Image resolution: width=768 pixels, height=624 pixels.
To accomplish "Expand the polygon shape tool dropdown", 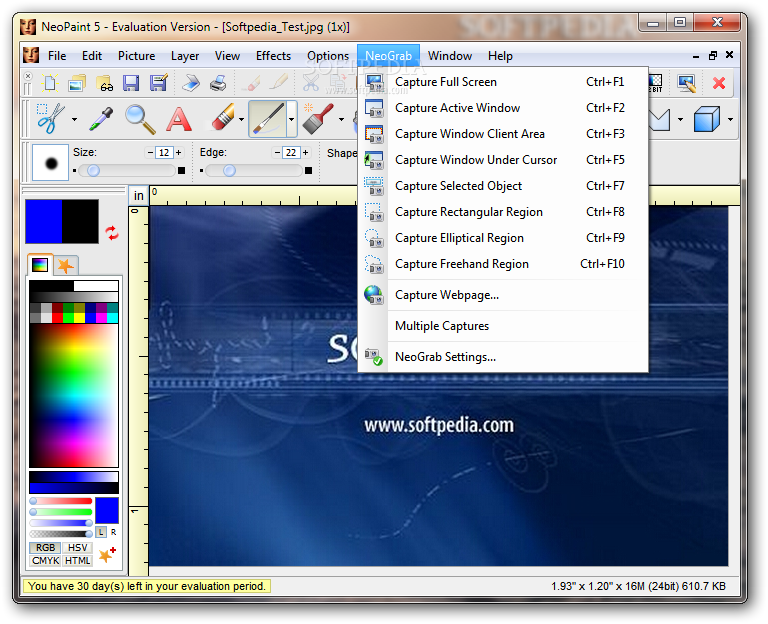I will (x=681, y=119).
